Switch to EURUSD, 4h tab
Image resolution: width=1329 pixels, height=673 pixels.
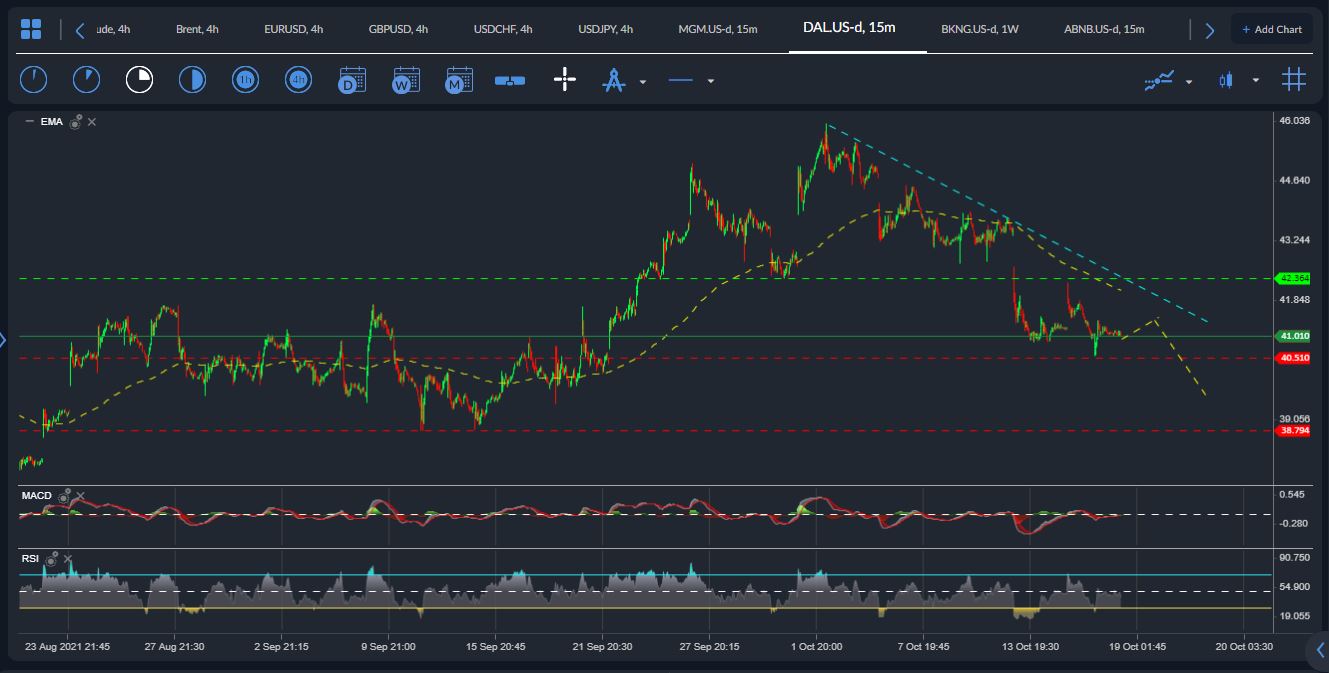[293, 29]
